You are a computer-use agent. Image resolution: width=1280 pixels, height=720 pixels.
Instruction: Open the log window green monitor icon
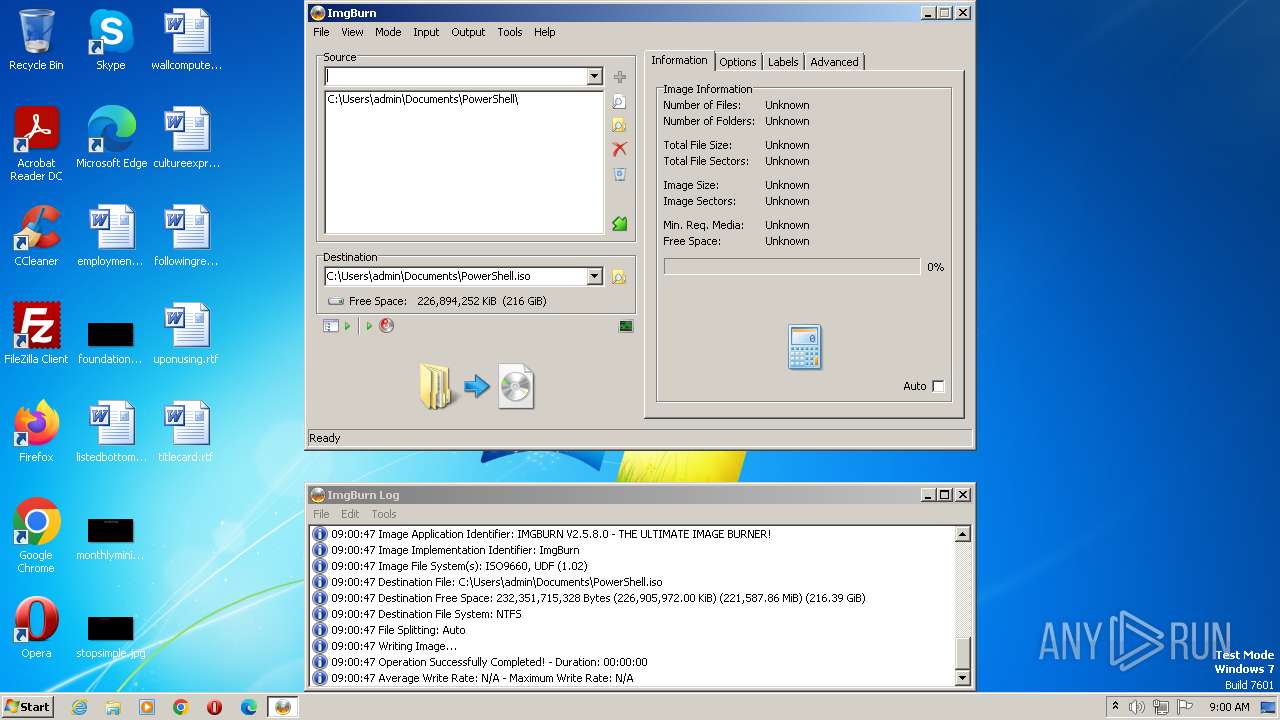pyautogui.click(x=626, y=326)
